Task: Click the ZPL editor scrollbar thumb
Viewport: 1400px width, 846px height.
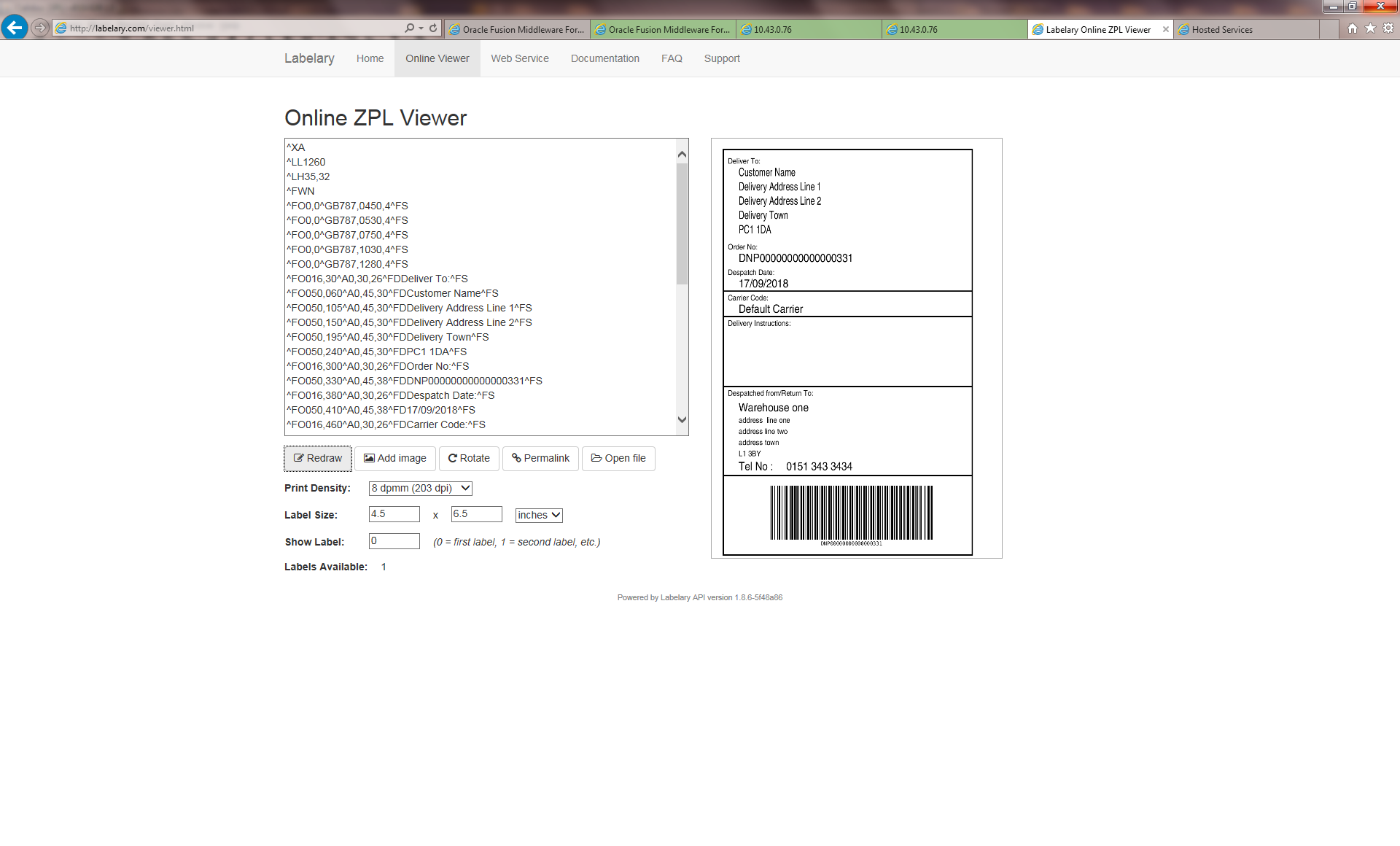Action: click(682, 223)
